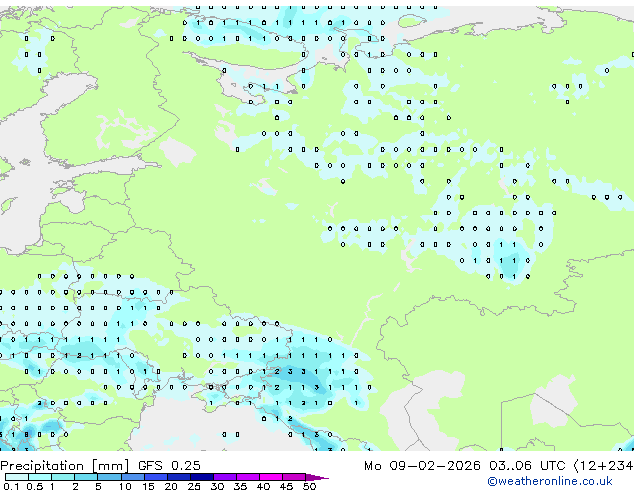Screen dimensions: 634x490
Task: Click the '20' legend scale label
Action: click(171, 486)
